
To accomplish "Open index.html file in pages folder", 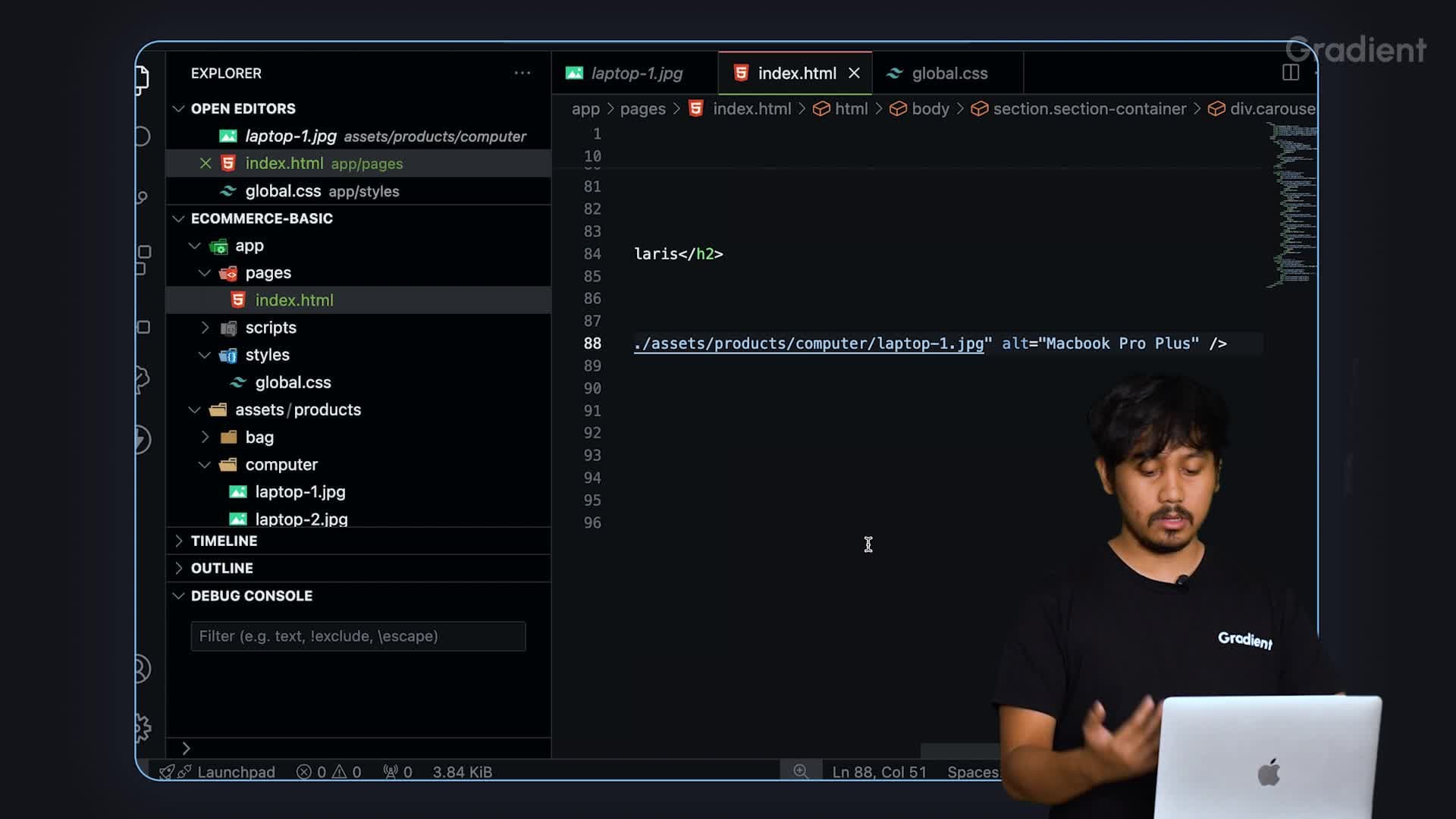I will tap(294, 300).
